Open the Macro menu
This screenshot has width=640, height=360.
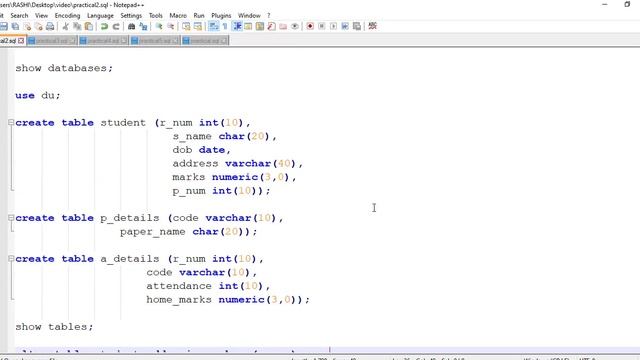point(178,16)
